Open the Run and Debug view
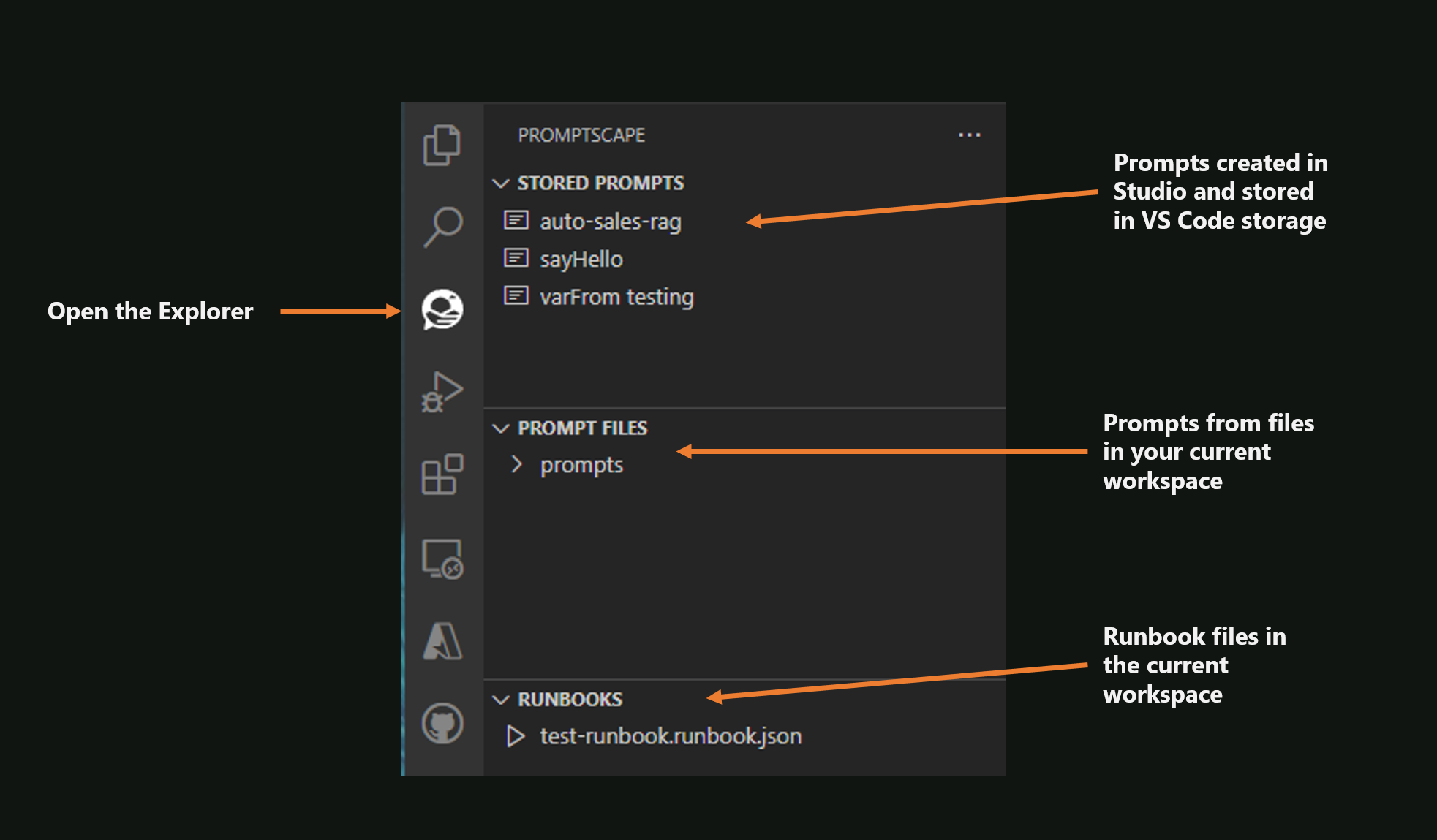The image size is (1437, 840). click(x=442, y=392)
